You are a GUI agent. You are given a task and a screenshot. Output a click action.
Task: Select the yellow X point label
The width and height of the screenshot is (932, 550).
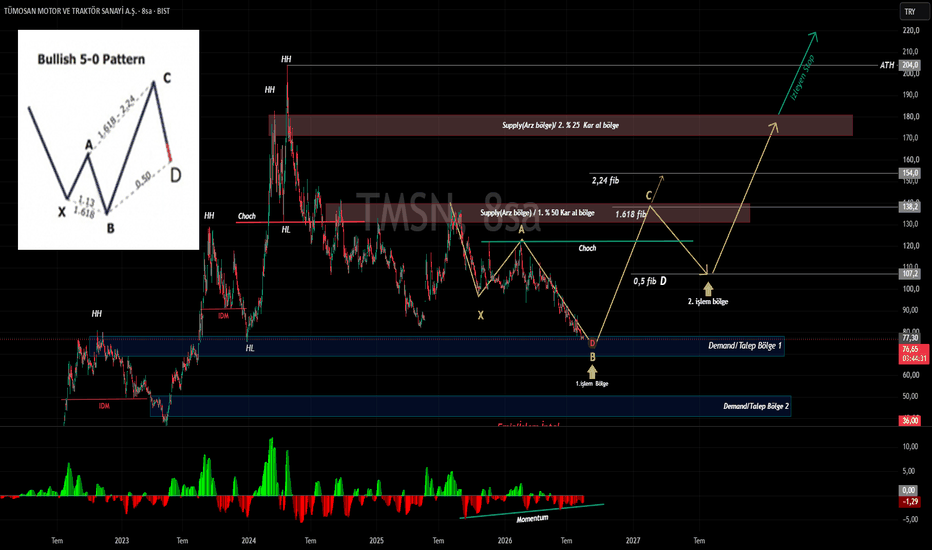[x=481, y=316]
